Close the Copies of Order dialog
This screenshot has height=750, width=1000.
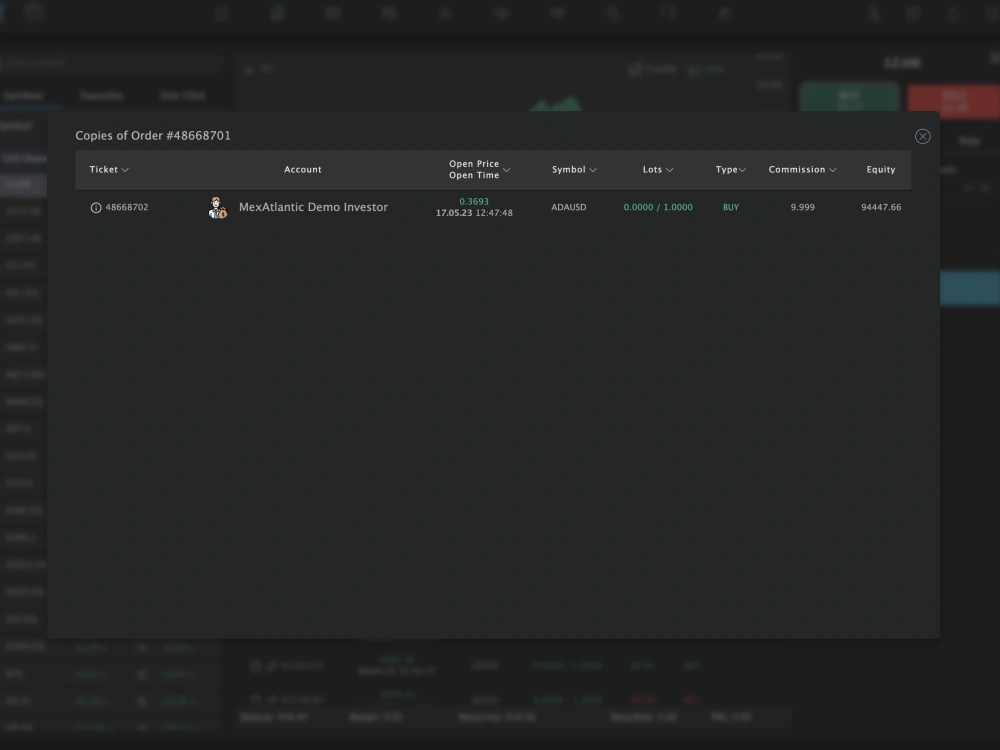pos(922,136)
